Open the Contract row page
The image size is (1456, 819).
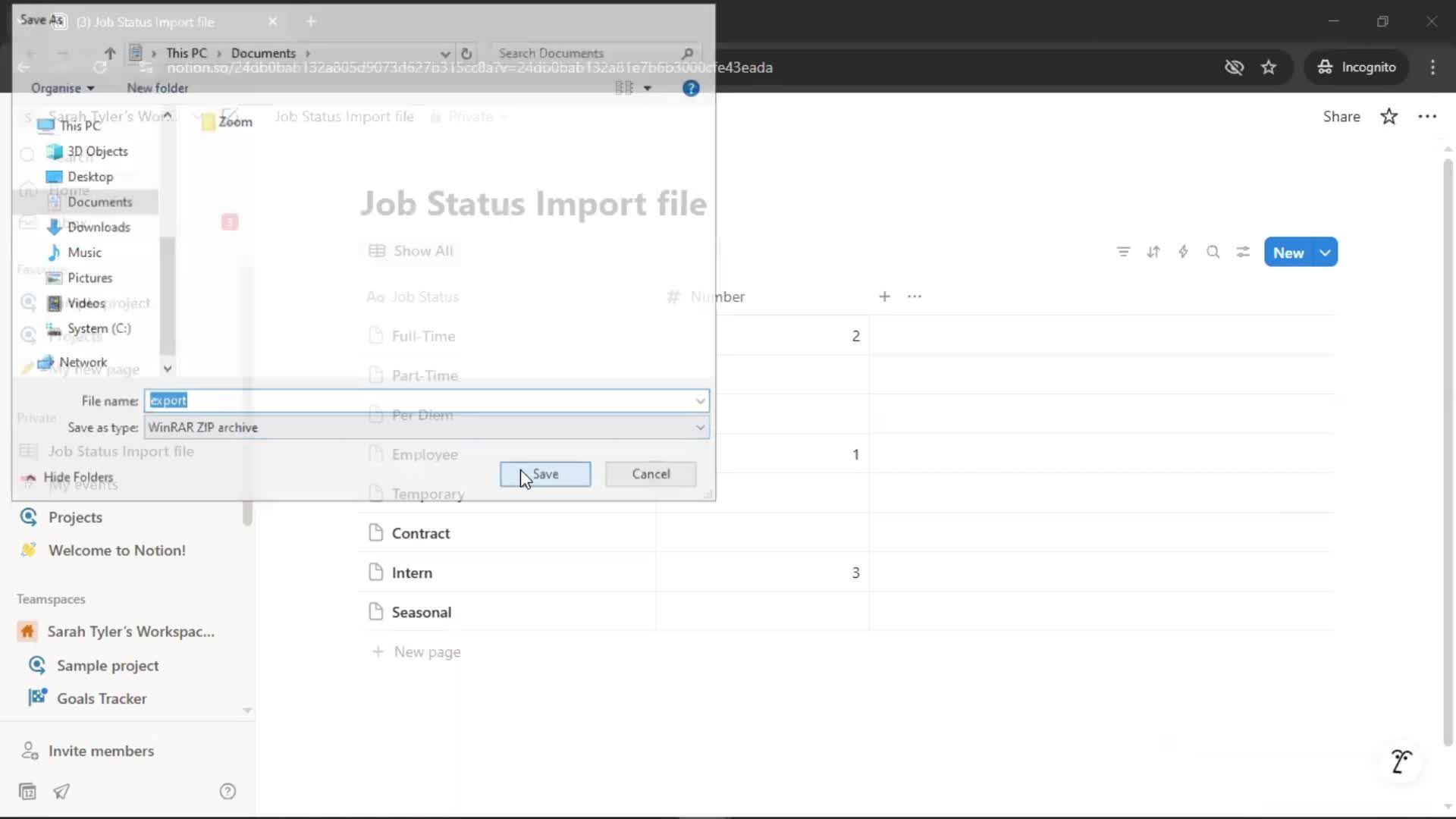coord(421,533)
